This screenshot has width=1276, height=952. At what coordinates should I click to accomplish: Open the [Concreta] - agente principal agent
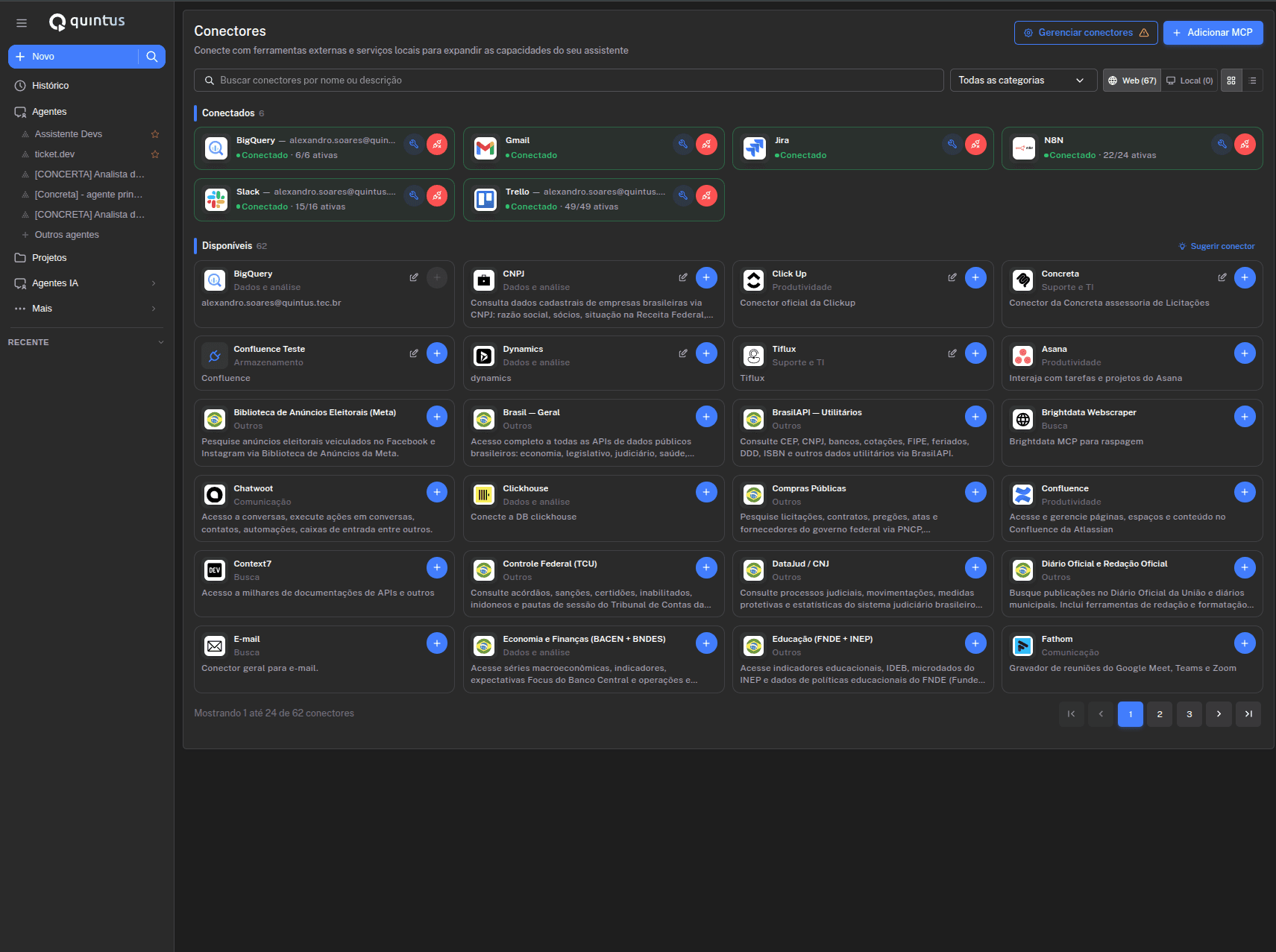(x=88, y=195)
